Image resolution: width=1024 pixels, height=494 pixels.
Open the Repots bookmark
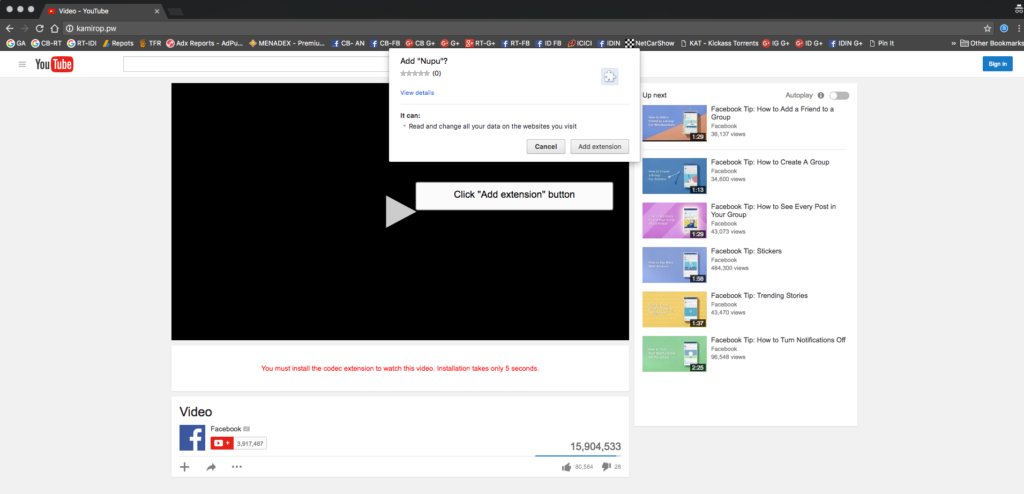tap(118, 43)
